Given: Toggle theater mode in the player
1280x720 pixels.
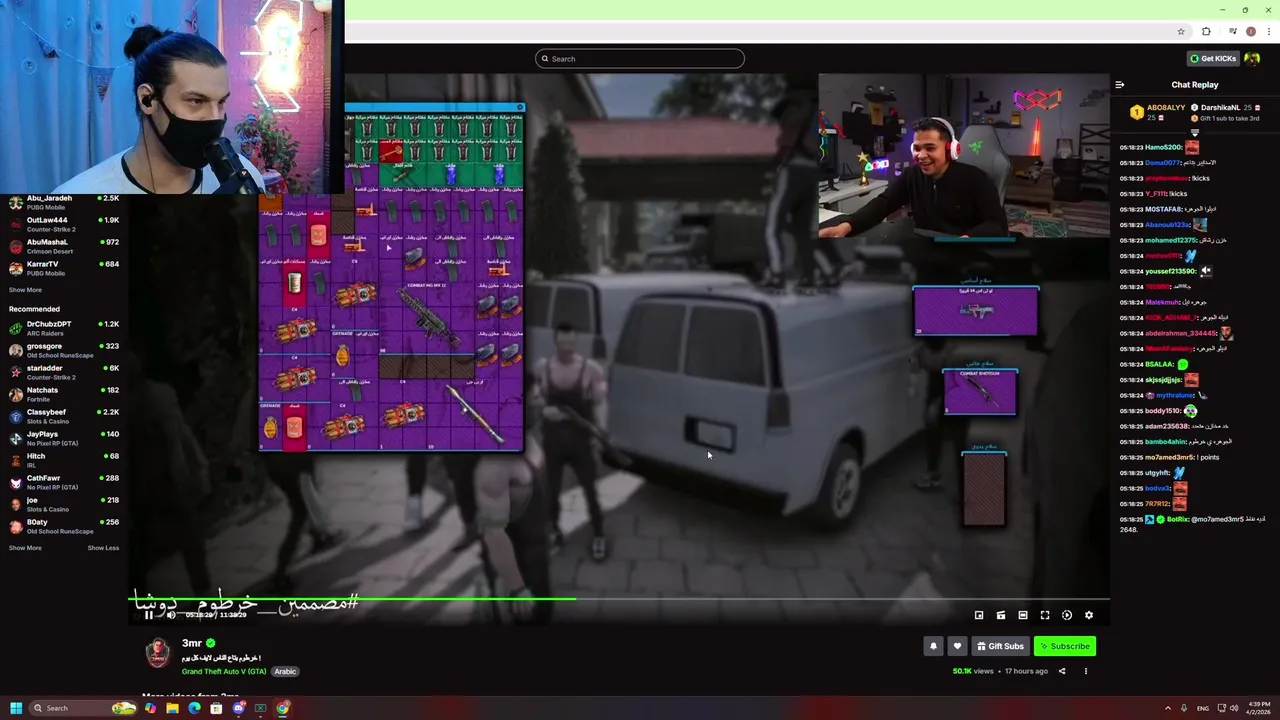Looking at the screenshot, I should coord(1023,615).
